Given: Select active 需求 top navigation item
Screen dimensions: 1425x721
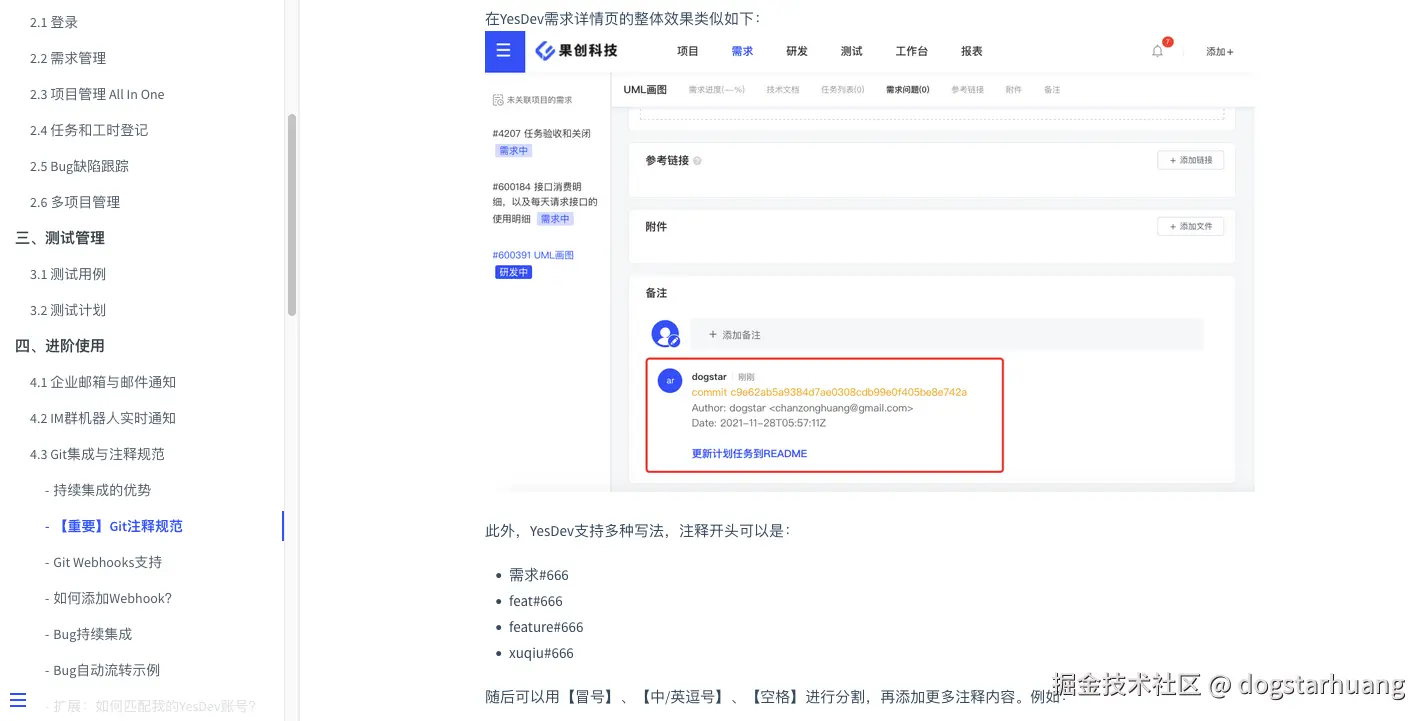Looking at the screenshot, I should tap(742, 51).
